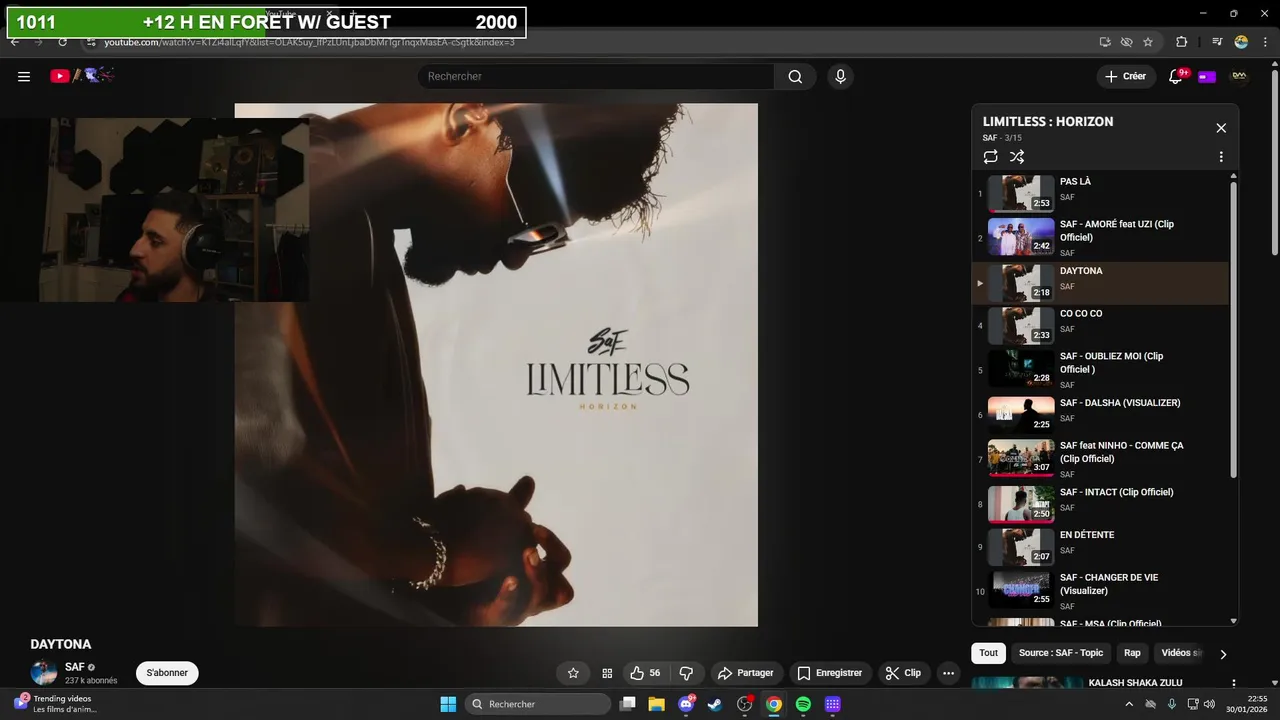Screen dimensions: 1280x720
Task: Click the playlist panel scrollbar
Action: point(1233,330)
